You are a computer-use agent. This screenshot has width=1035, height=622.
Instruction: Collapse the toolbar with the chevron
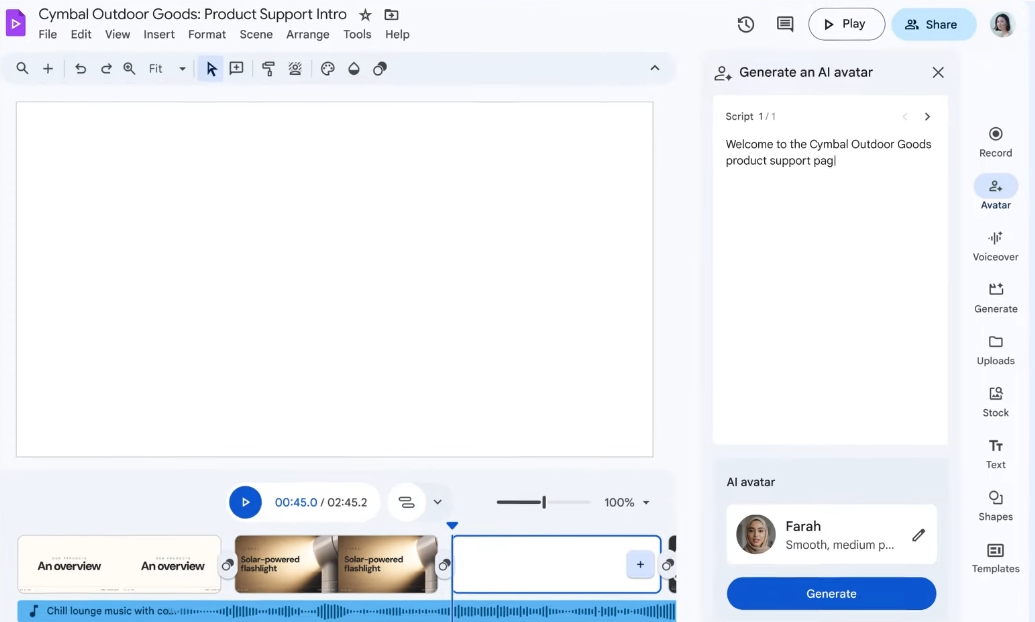click(x=655, y=68)
